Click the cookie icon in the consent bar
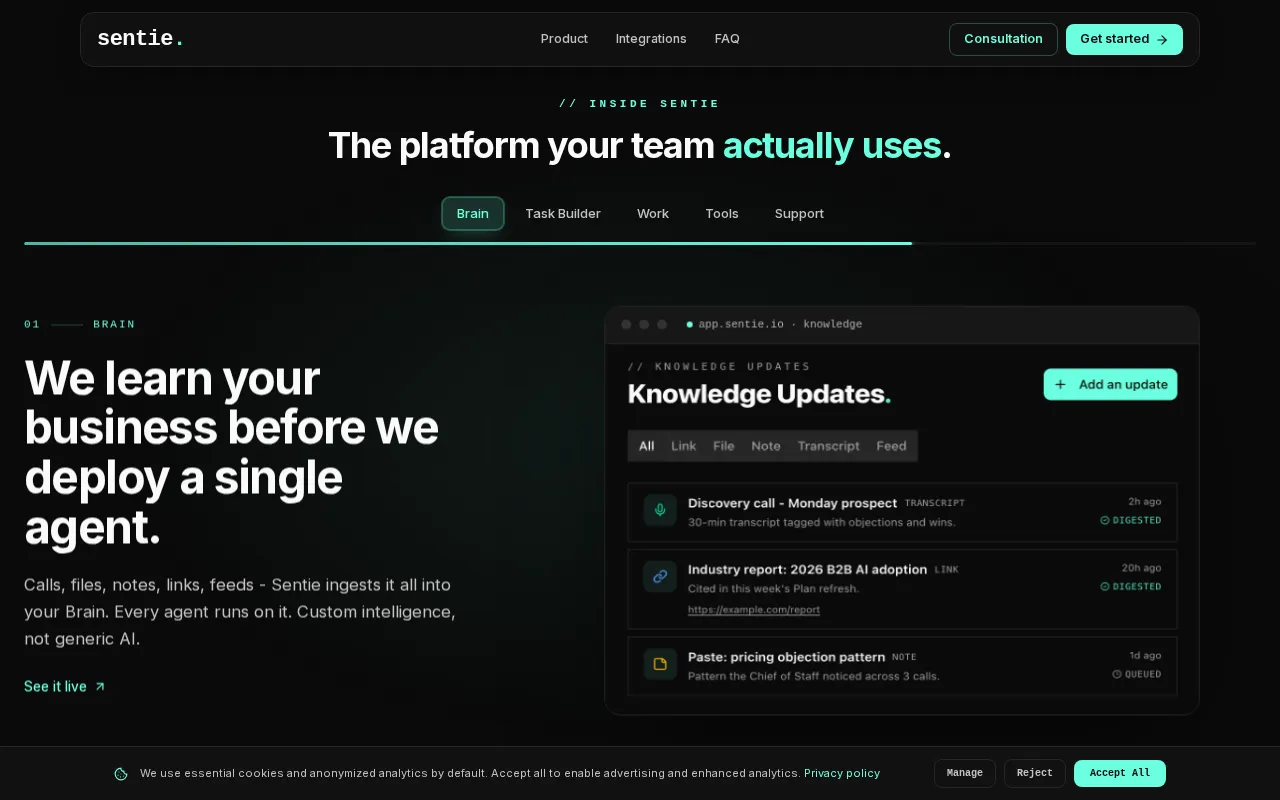 tap(121, 774)
